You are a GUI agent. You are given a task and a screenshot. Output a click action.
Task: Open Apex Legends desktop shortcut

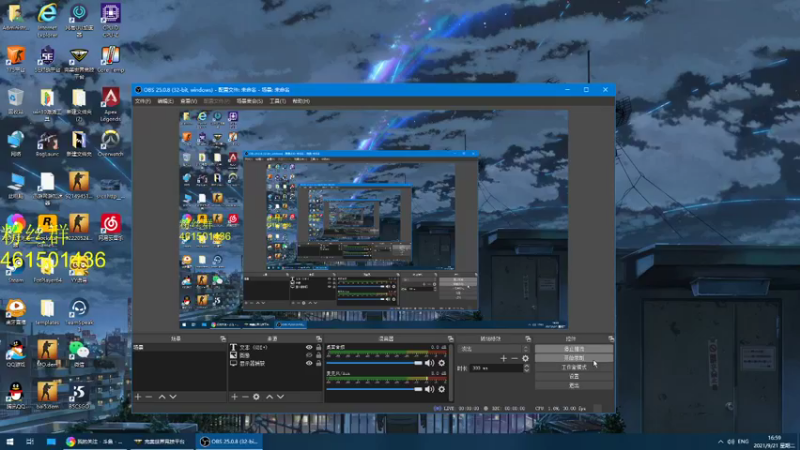click(x=111, y=105)
